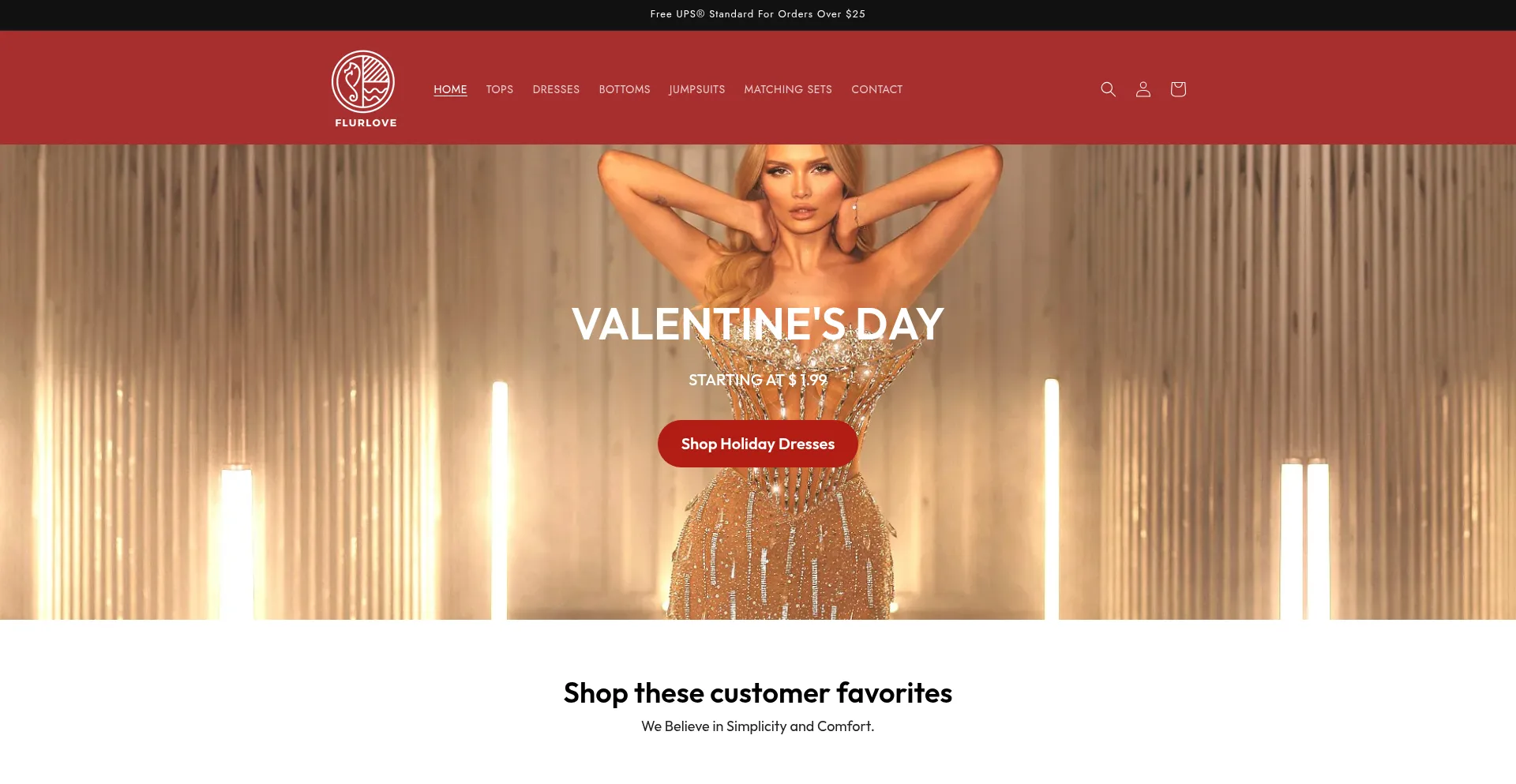The width and height of the screenshot is (1516, 784).
Task: Click the FLURLOVE wordmark under the logo
Action: point(366,122)
